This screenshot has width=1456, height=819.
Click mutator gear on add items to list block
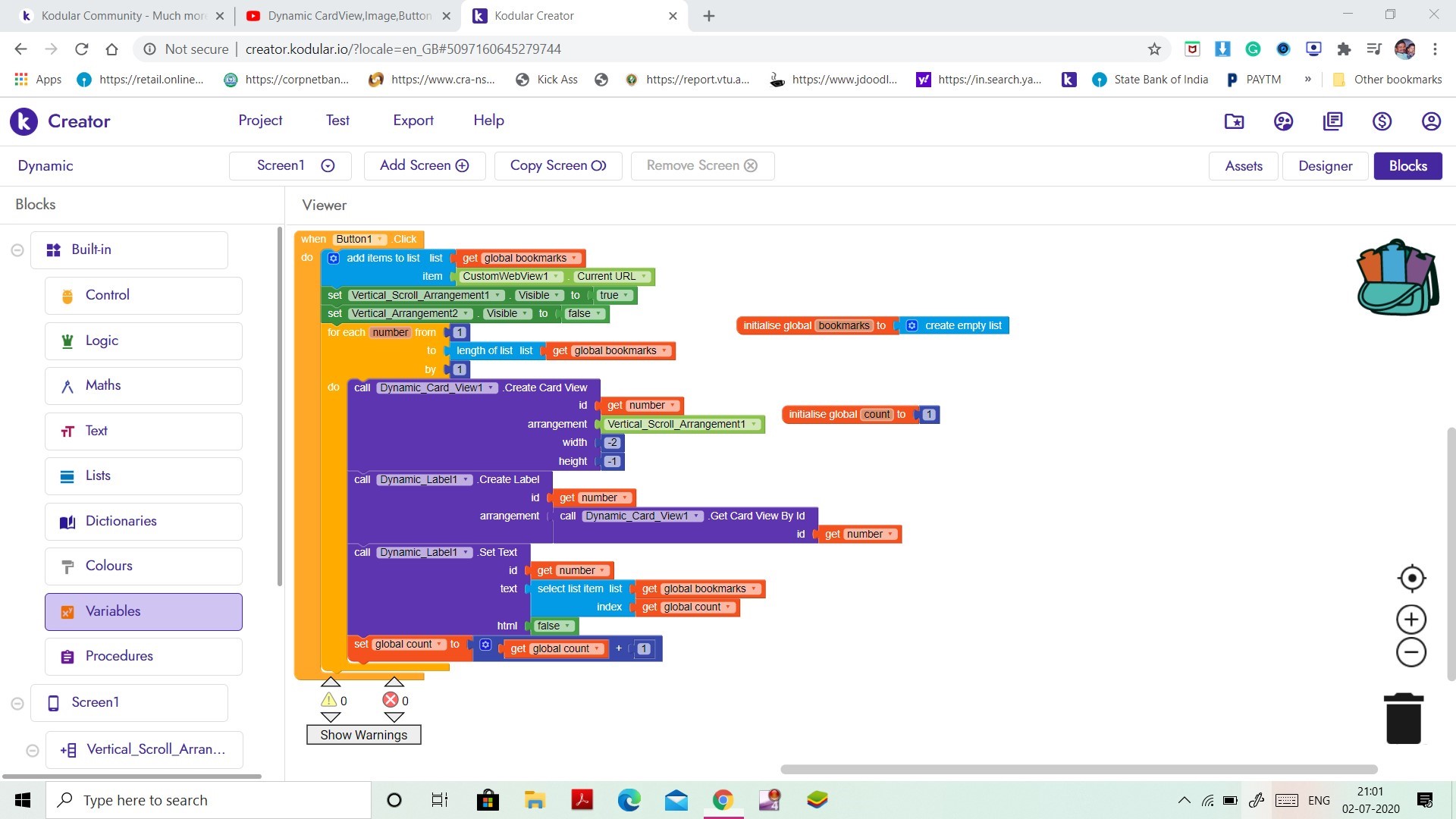333,259
